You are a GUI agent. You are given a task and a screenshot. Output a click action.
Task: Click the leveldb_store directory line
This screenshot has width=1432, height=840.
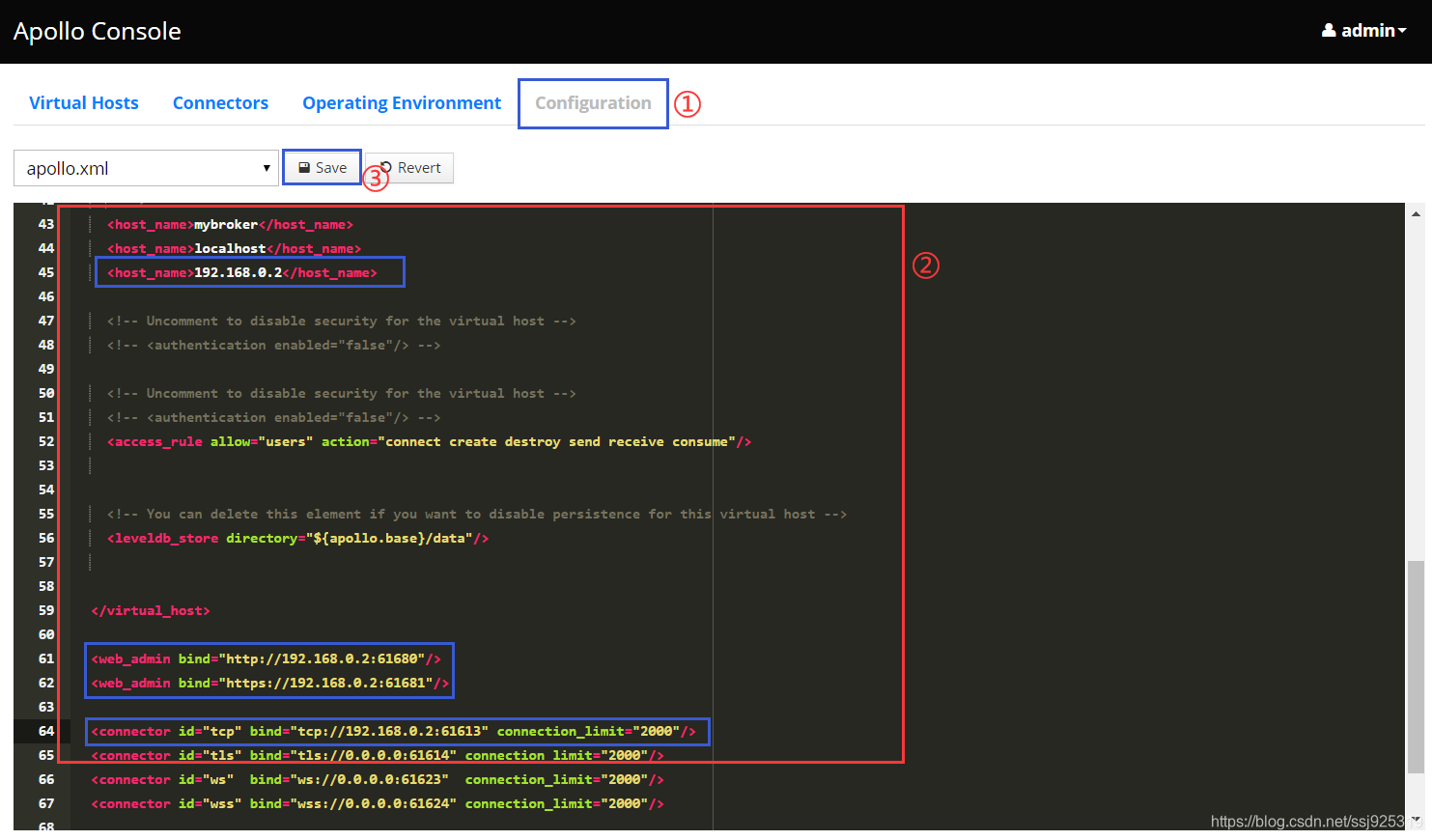[x=298, y=538]
